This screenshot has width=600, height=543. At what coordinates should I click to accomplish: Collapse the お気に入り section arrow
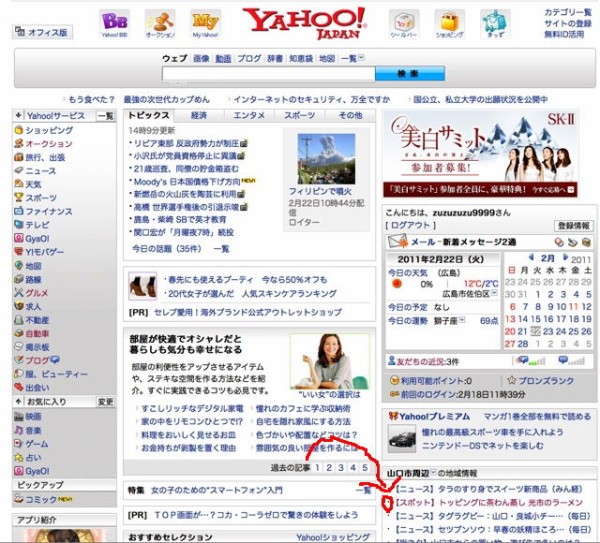coord(18,401)
